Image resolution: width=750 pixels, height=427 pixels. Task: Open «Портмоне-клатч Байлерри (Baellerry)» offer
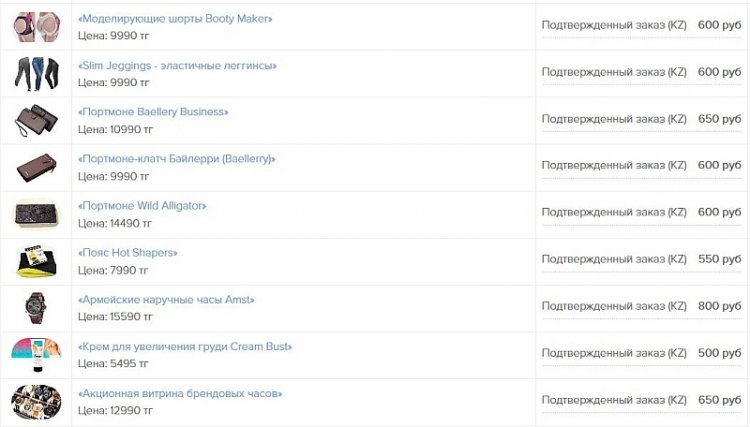176,159
